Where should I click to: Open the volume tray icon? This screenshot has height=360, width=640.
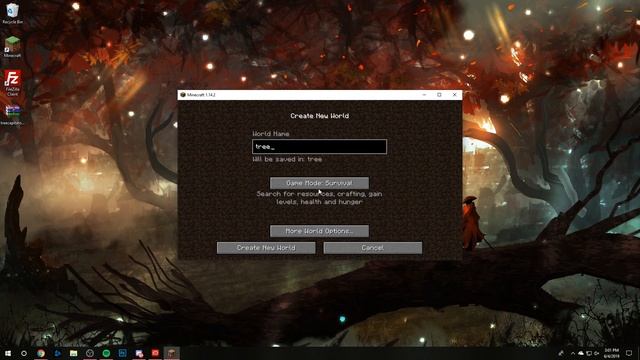pos(597,353)
